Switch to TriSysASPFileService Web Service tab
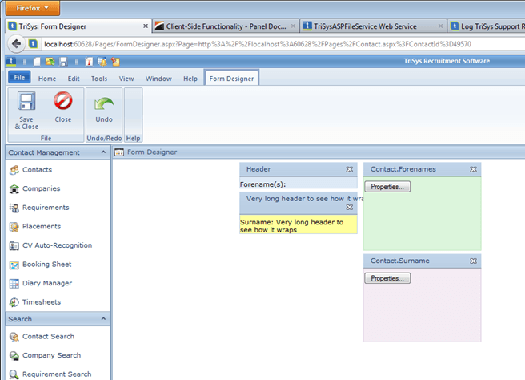525x380 pixels. tap(373, 26)
